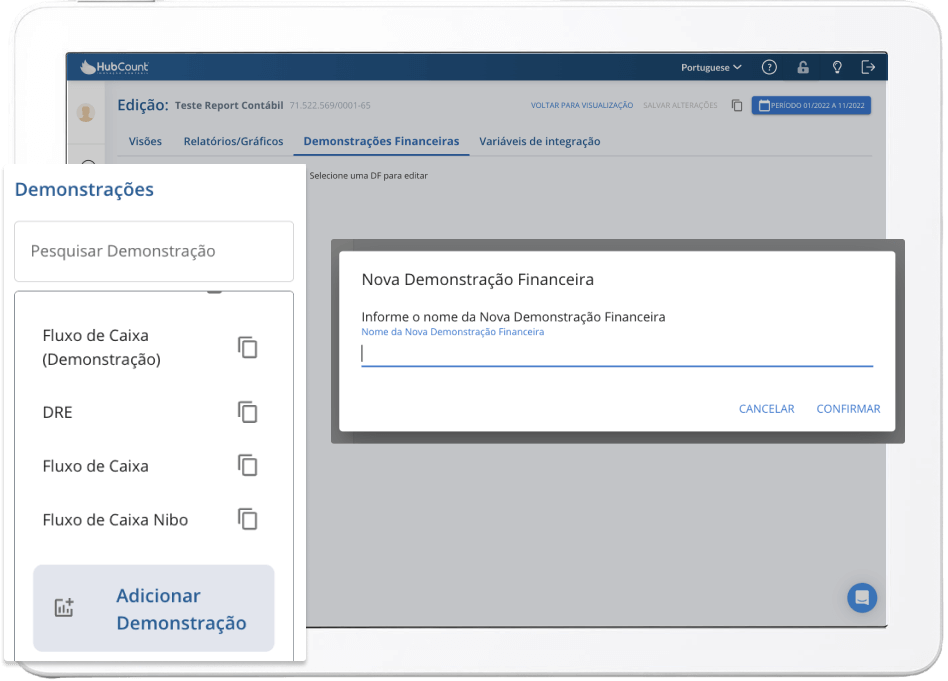The height and width of the screenshot is (681, 948).
Task: Open the chat bubble widget
Action: tap(862, 598)
